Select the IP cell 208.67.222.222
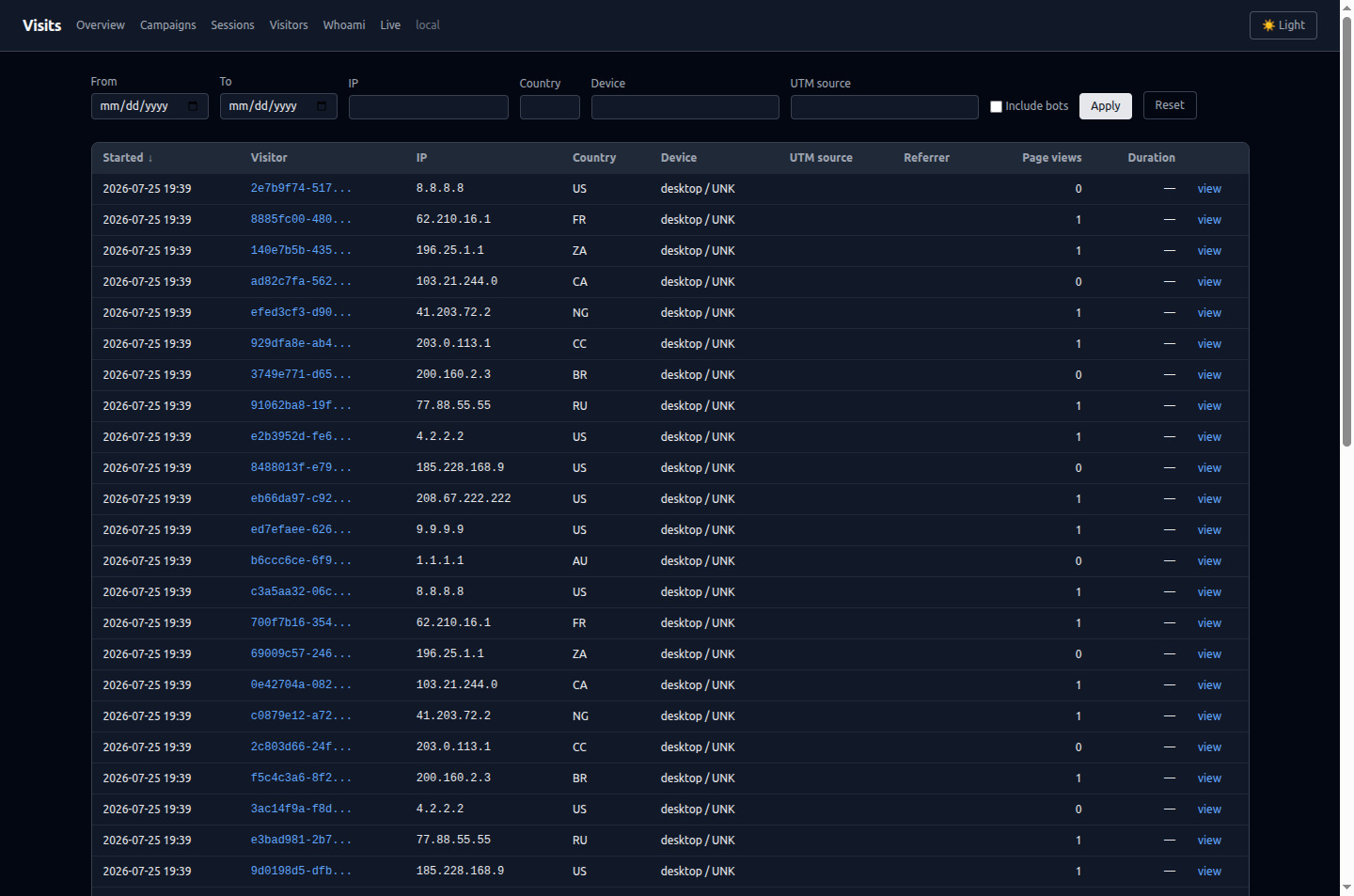 464,499
